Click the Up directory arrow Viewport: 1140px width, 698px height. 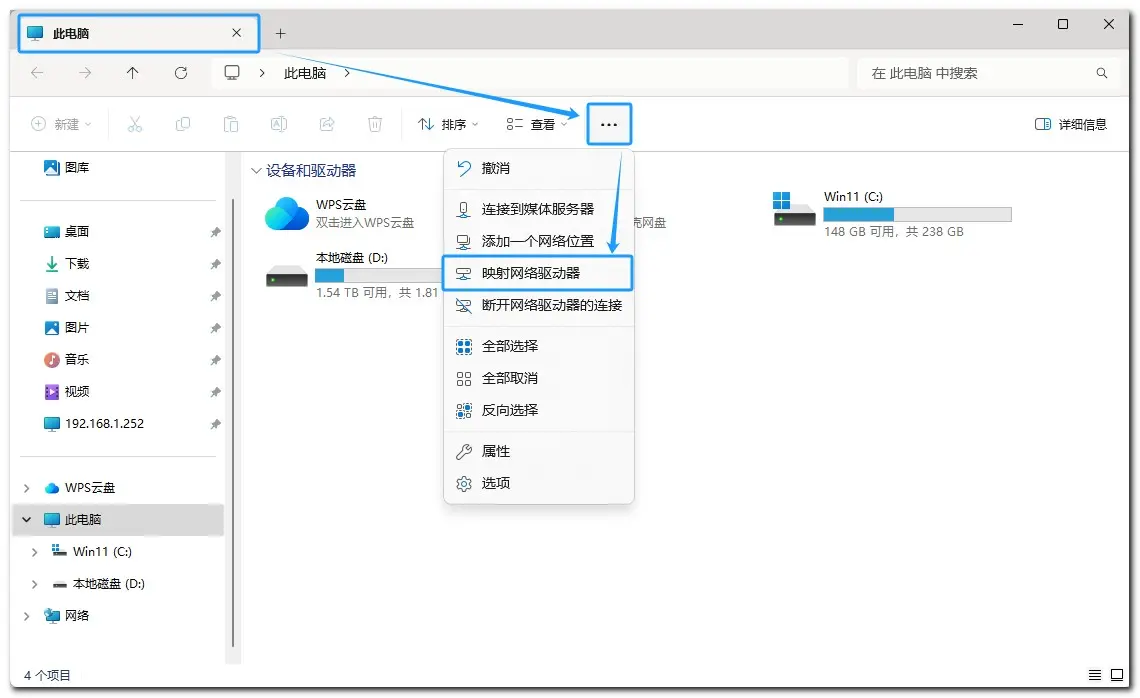pyautogui.click(x=133, y=73)
